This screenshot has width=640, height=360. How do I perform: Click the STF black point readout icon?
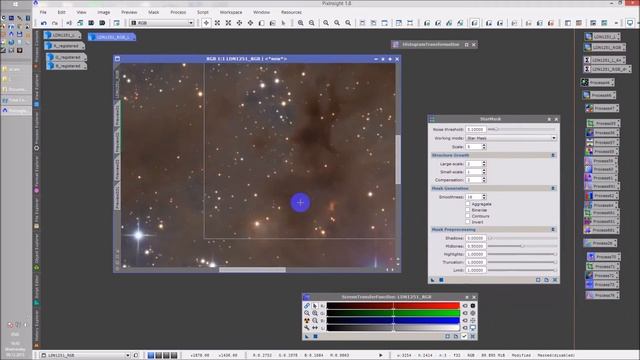[x=473, y=305]
